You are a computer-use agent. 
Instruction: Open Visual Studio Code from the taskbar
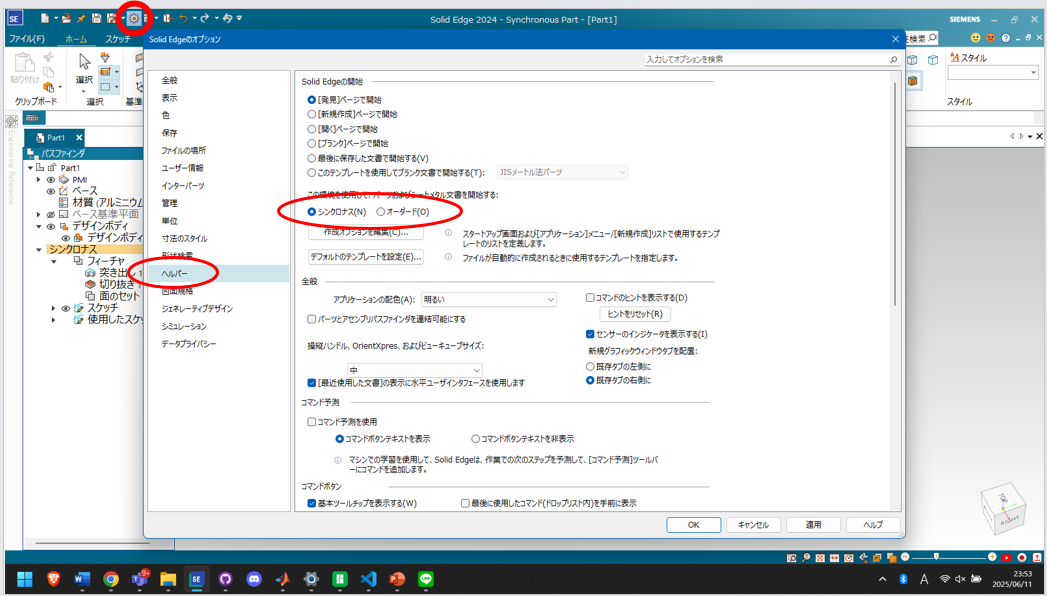pyautogui.click(x=368, y=579)
